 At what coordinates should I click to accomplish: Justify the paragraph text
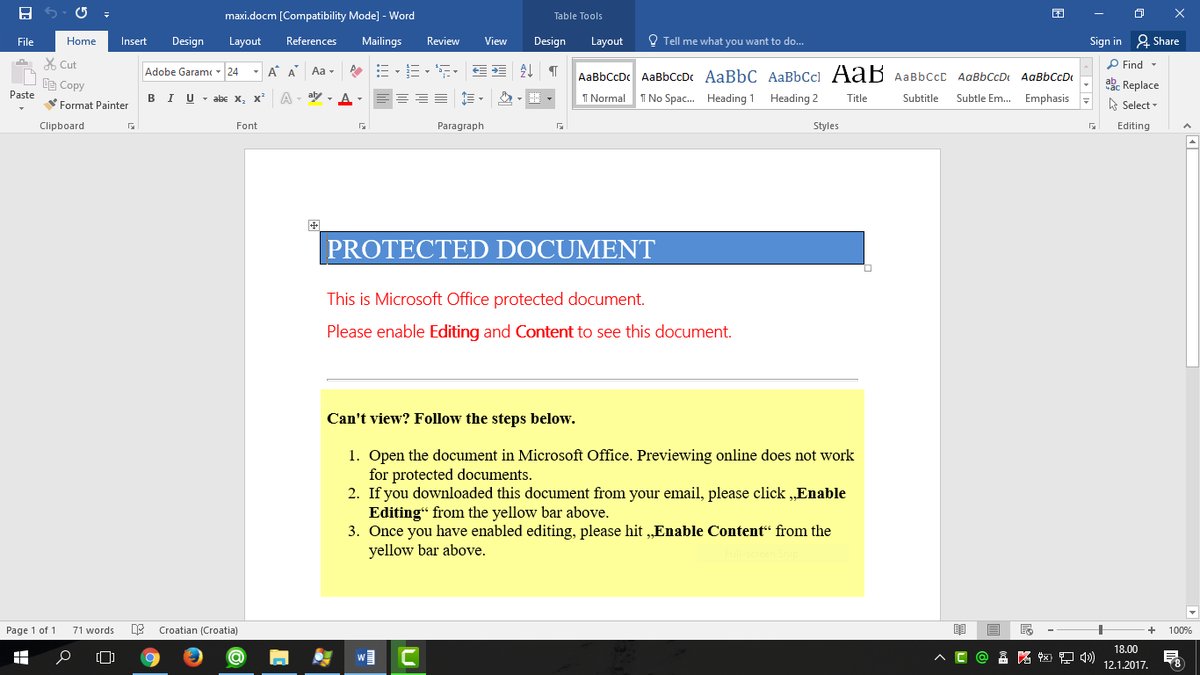[441, 98]
